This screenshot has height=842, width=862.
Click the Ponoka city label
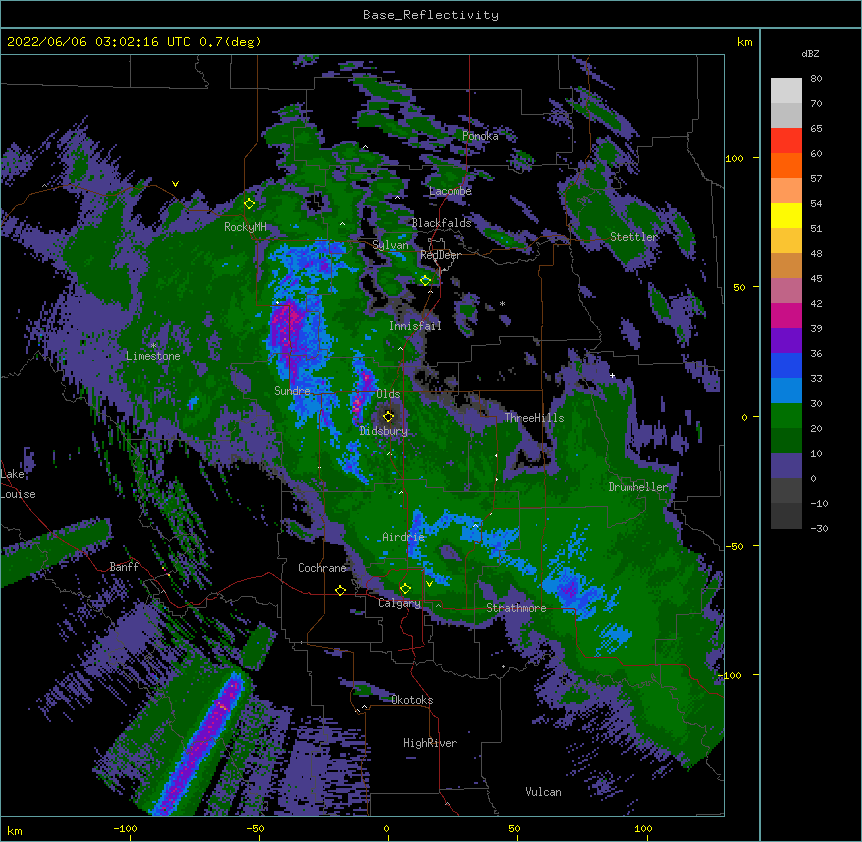pos(480,136)
